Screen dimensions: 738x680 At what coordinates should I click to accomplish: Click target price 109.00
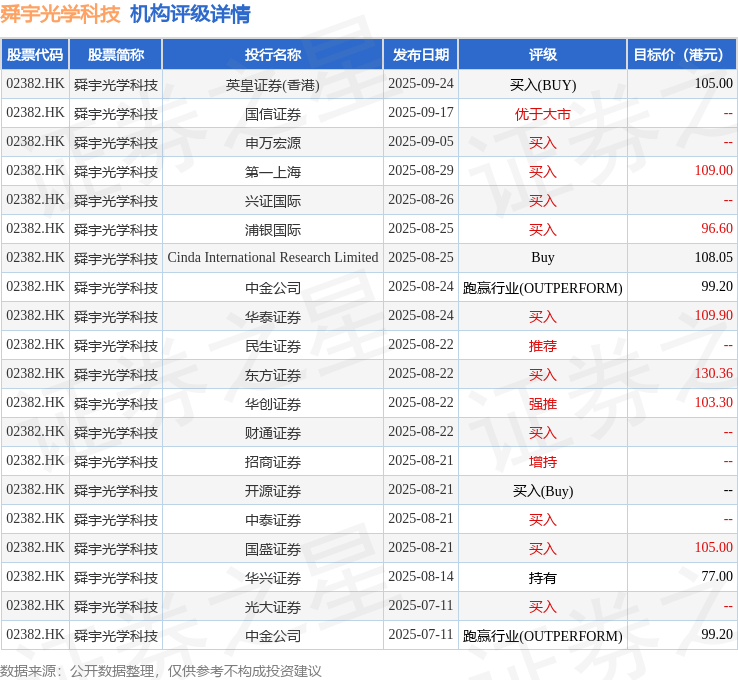[x=714, y=170]
